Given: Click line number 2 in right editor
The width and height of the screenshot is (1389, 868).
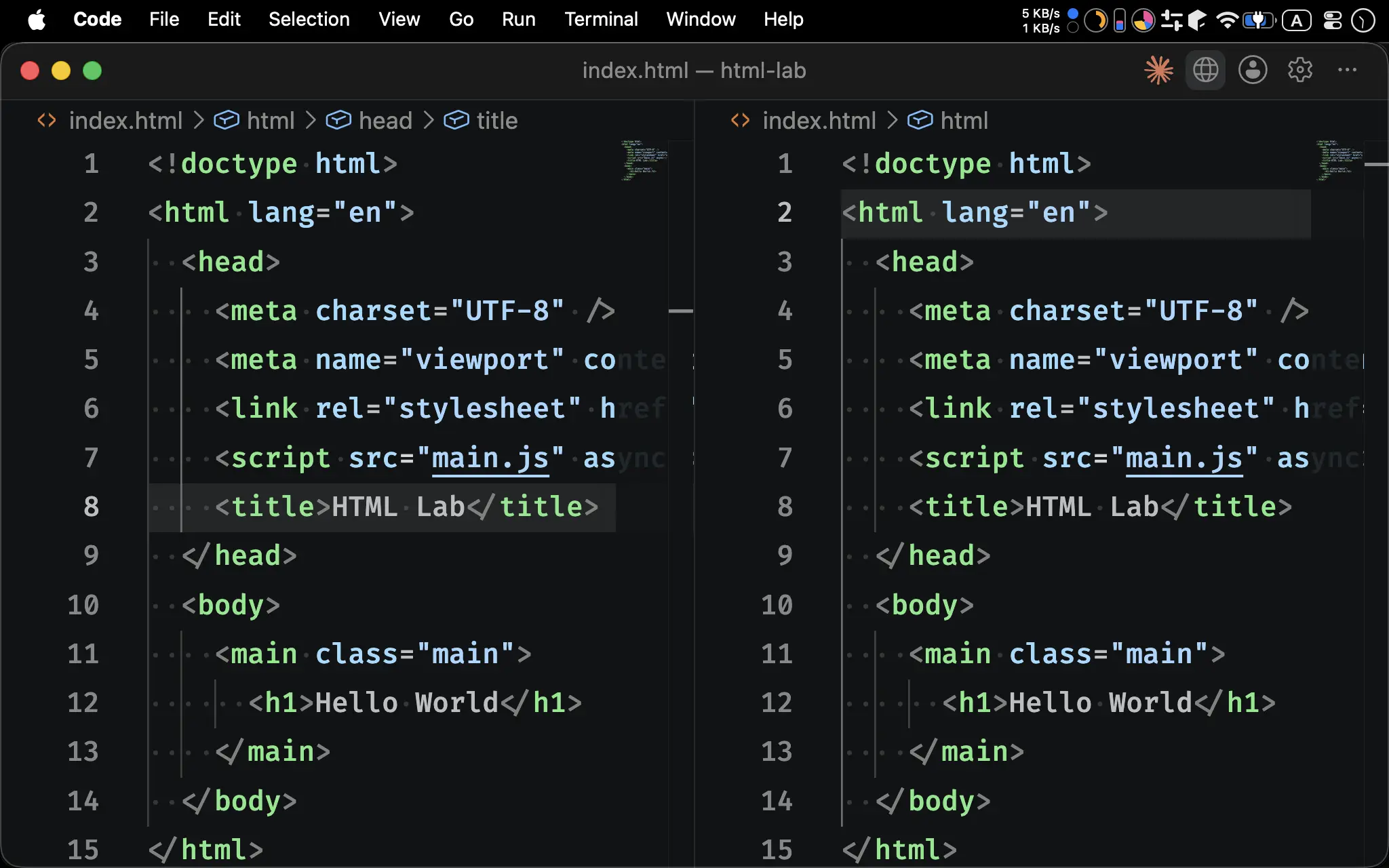Looking at the screenshot, I should (x=785, y=213).
